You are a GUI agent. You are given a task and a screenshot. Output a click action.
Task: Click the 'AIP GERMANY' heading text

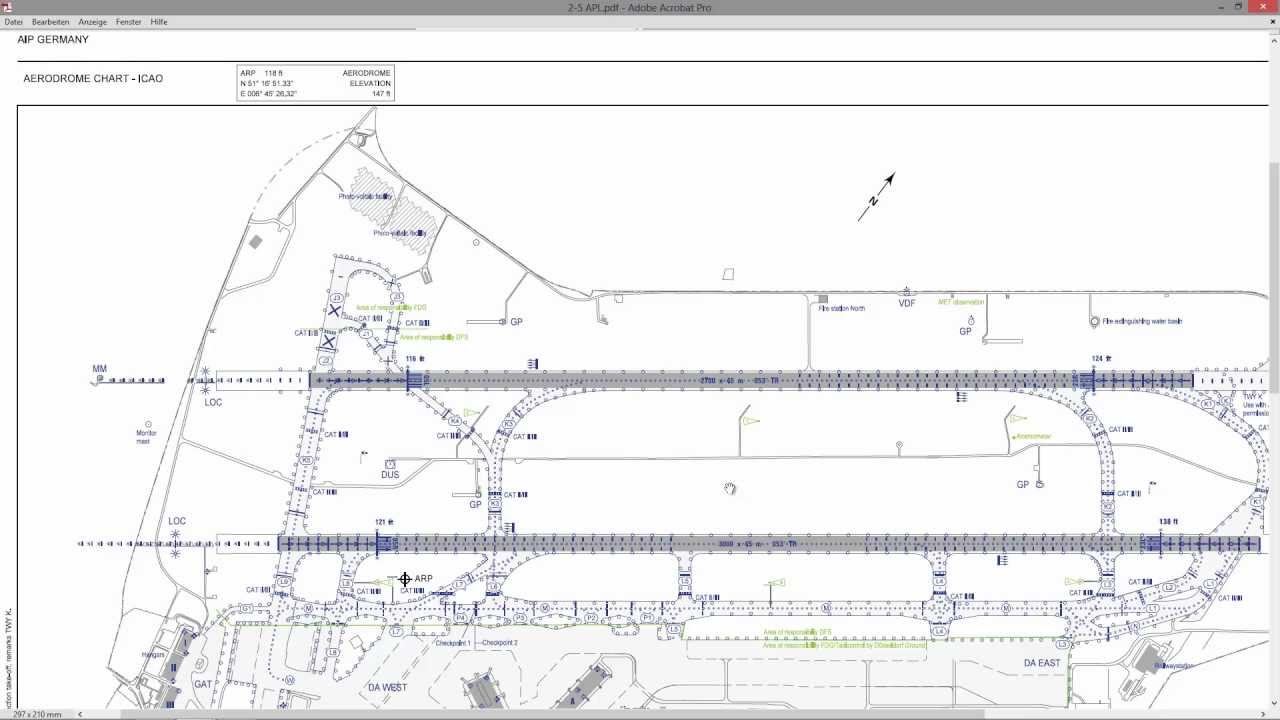[x=53, y=40]
